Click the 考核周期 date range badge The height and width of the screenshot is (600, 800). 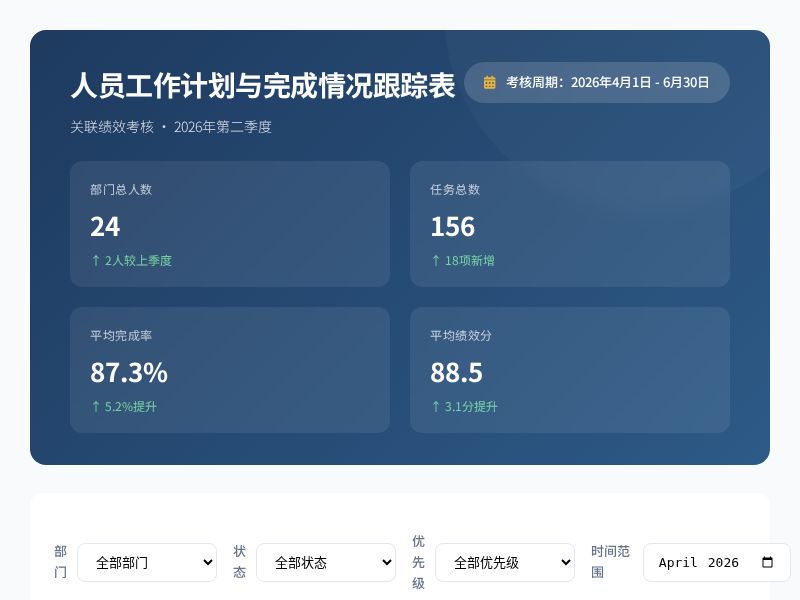(597, 82)
